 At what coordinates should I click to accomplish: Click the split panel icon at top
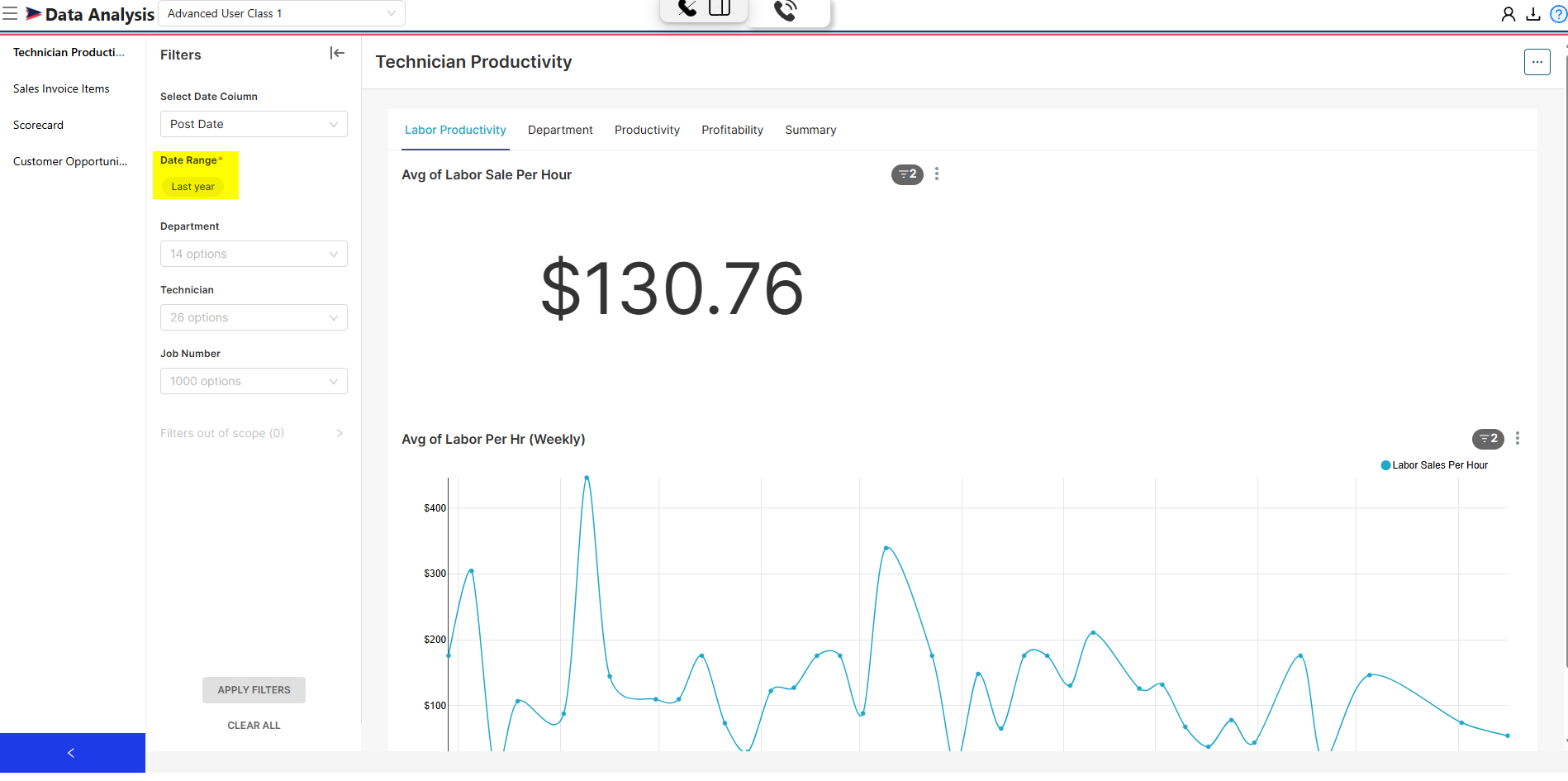(x=720, y=8)
